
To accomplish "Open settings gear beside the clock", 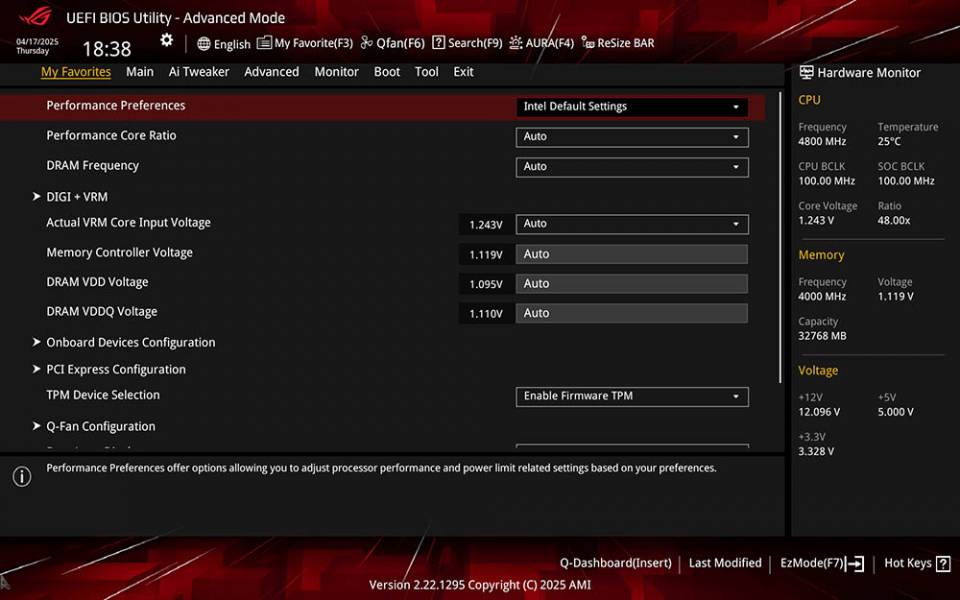I will click(x=167, y=40).
